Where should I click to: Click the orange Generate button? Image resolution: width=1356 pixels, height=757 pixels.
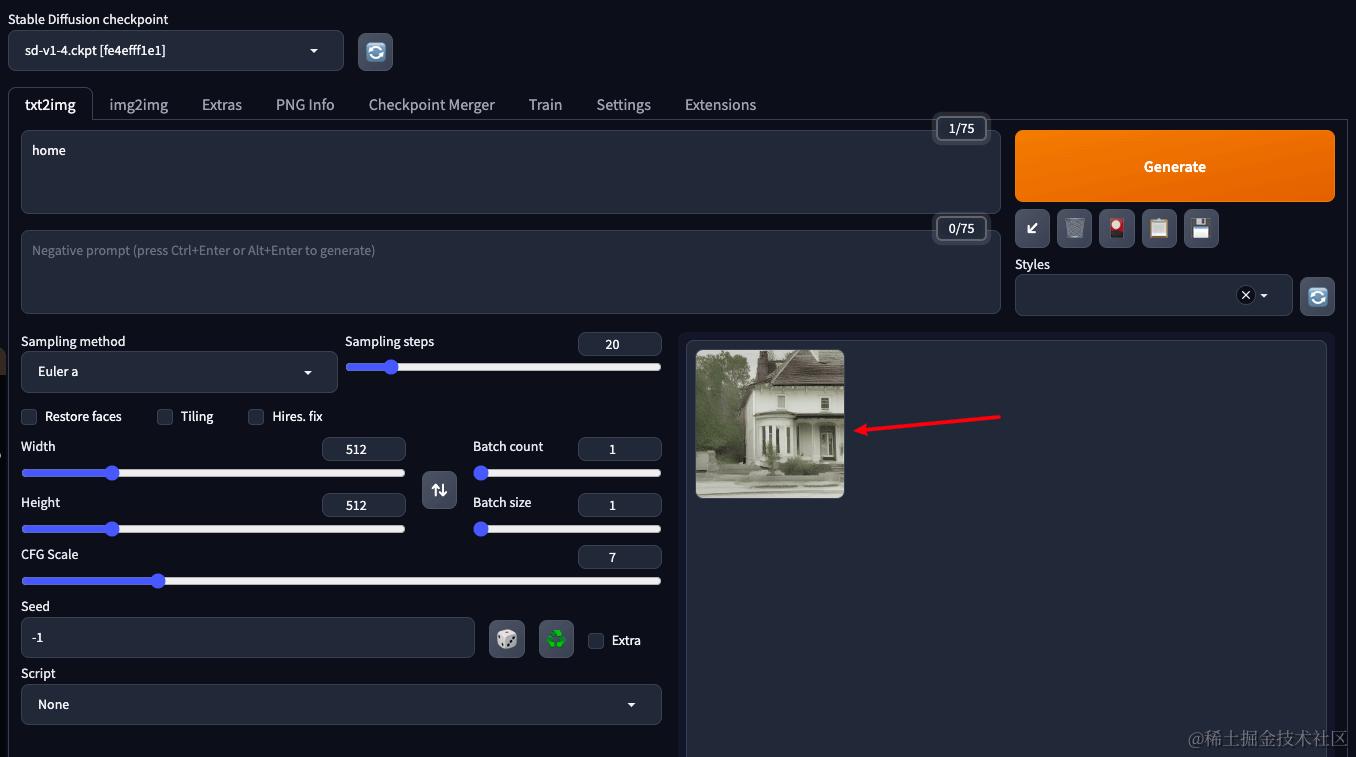point(1175,166)
